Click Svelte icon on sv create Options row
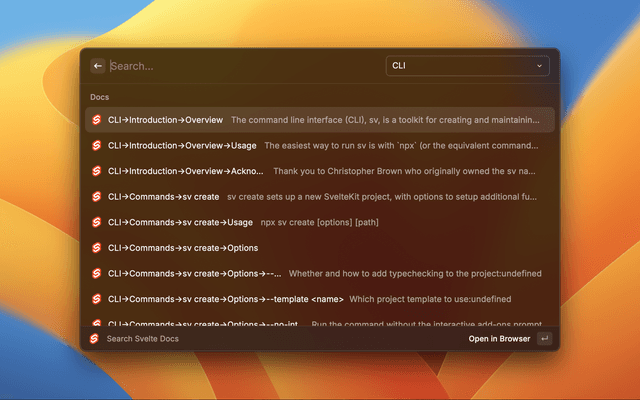The height and width of the screenshot is (400, 640). (97, 247)
